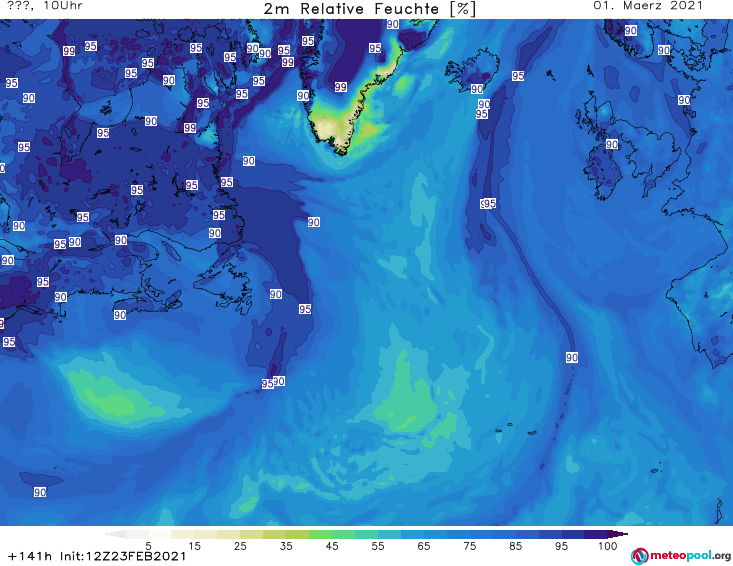
Task: Select the map title '2m Relative Feuchte [%]'
Action: [369, 9]
